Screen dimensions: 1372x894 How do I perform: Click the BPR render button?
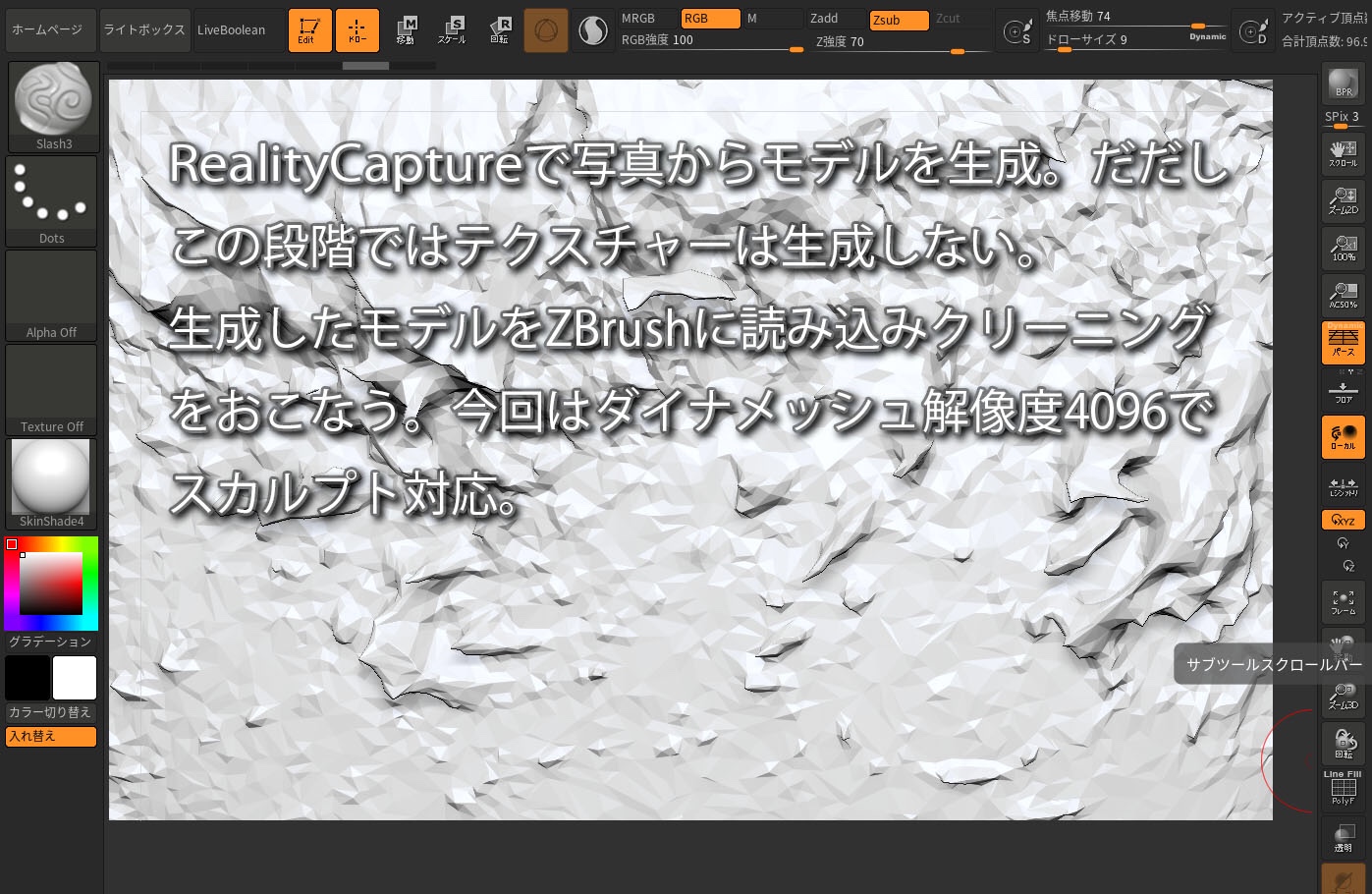(1344, 84)
